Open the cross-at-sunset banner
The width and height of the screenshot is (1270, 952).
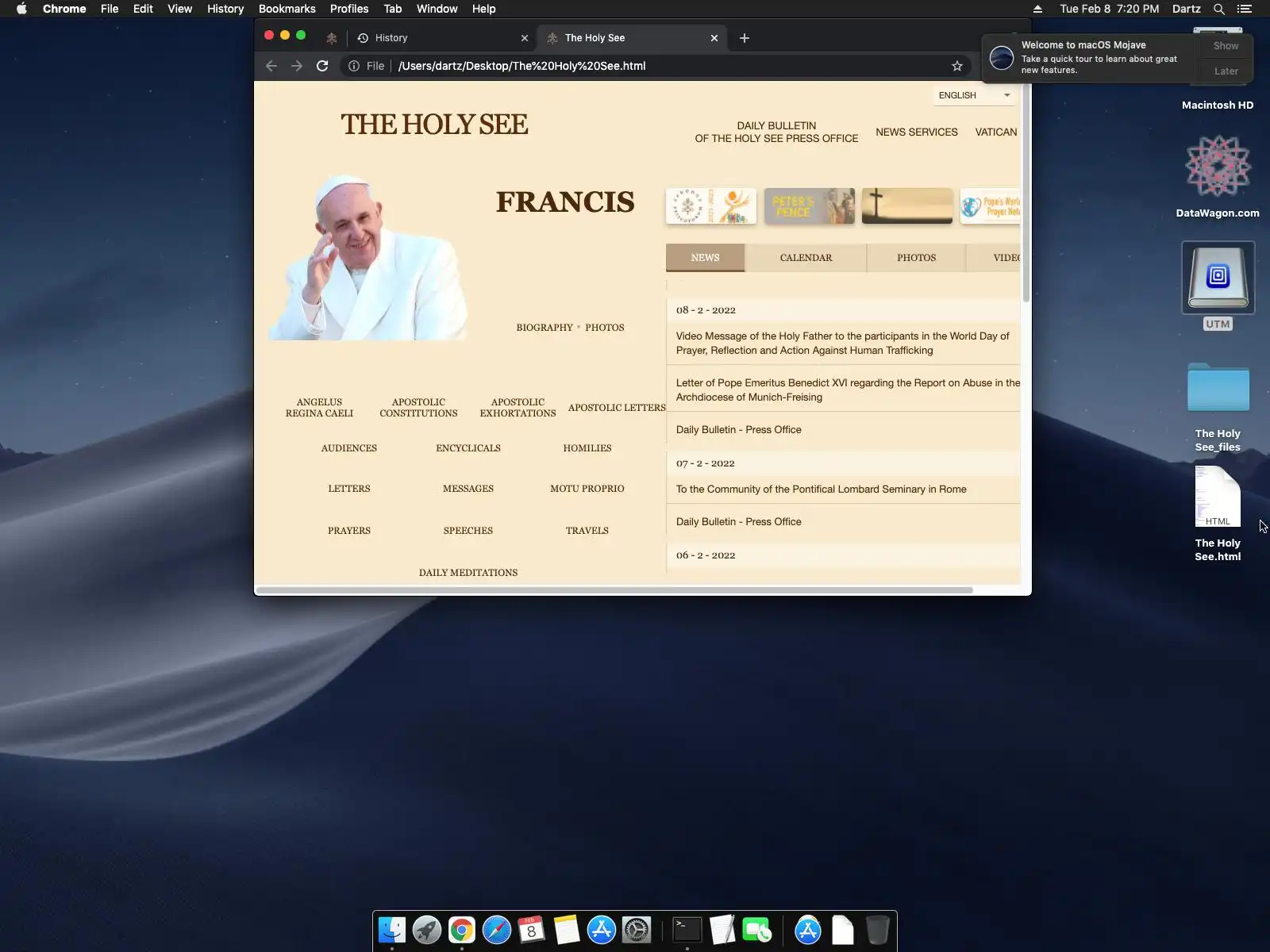(907, 206)
